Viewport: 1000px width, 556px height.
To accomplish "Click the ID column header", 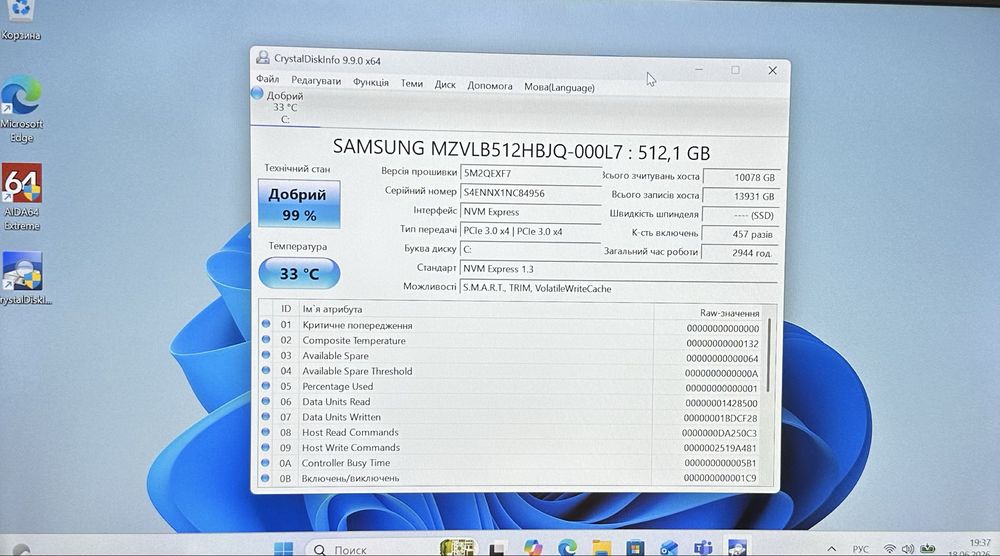I will coord(286,309).
